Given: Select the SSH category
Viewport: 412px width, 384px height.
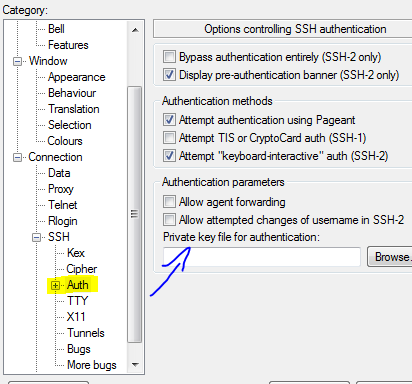Looking at the screenshot, I should tap(59, 237).
